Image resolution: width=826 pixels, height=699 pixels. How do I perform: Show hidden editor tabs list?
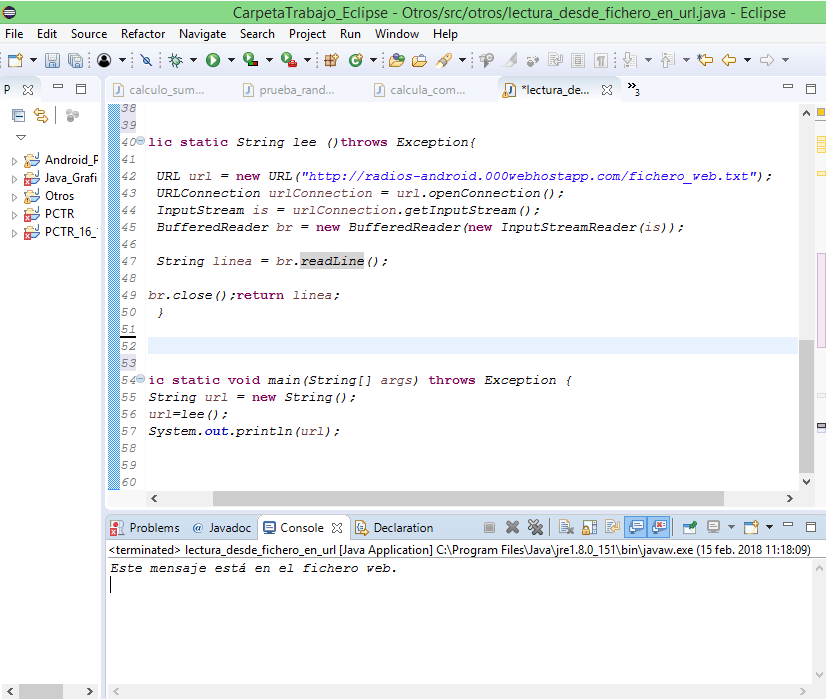(634, 88)
